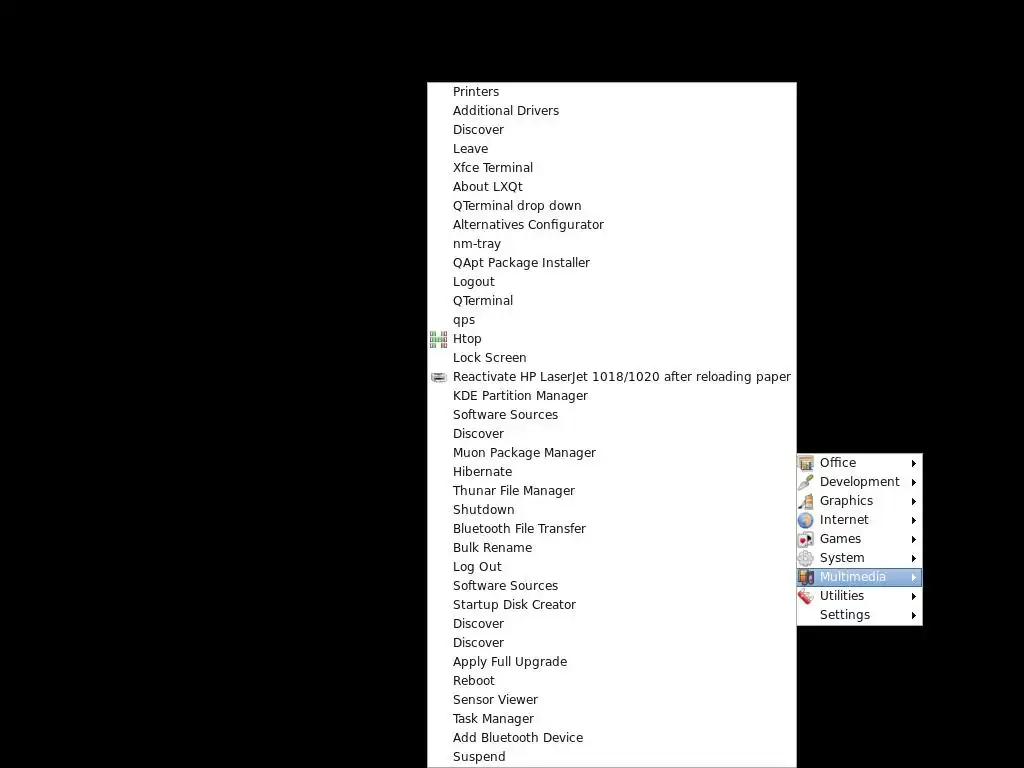Click the Graphics category icon

pyautogui.click(x=806, y=501)
